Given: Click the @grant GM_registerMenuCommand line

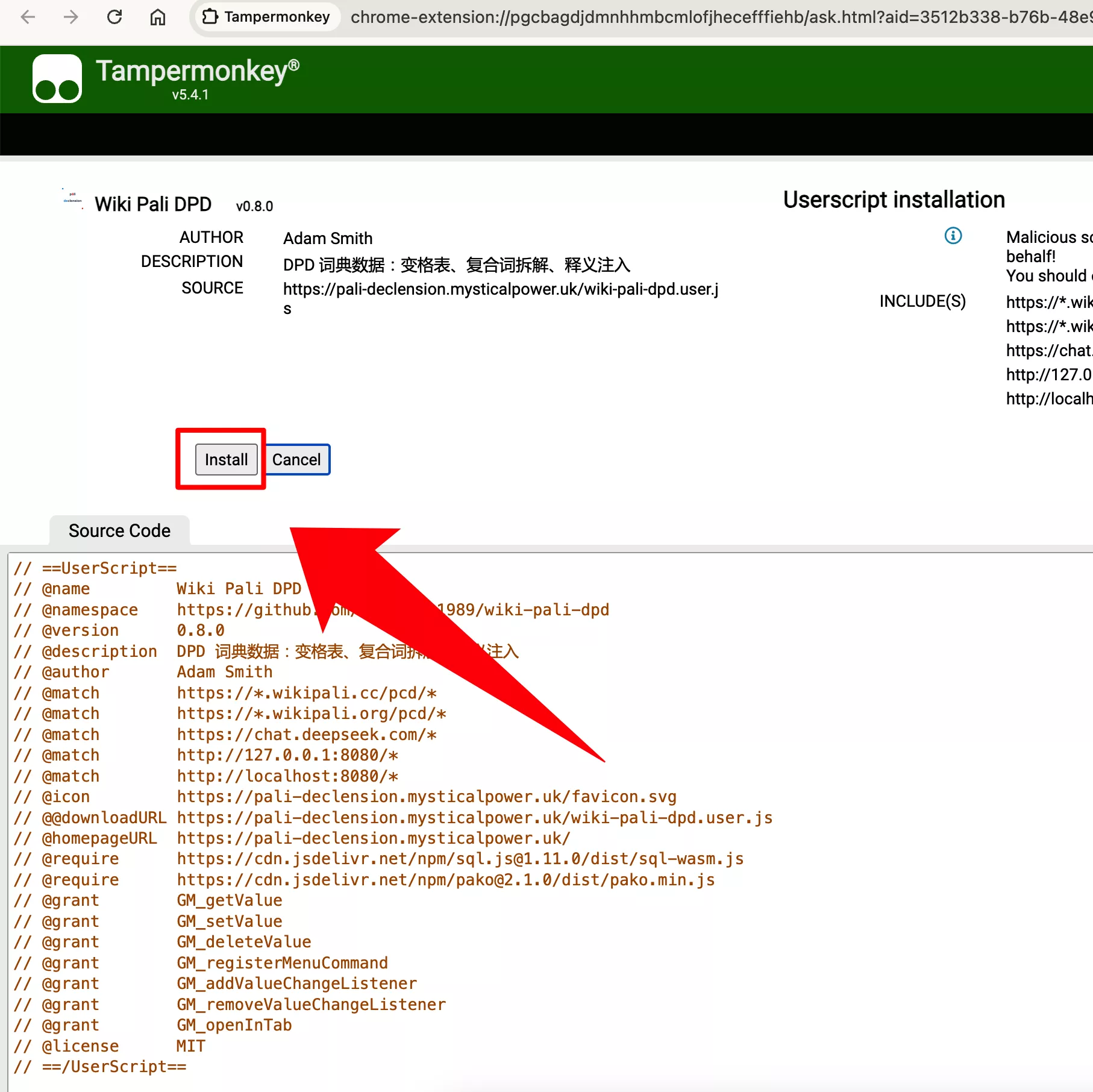Looking at the screenshot, I should pos(201,963).
